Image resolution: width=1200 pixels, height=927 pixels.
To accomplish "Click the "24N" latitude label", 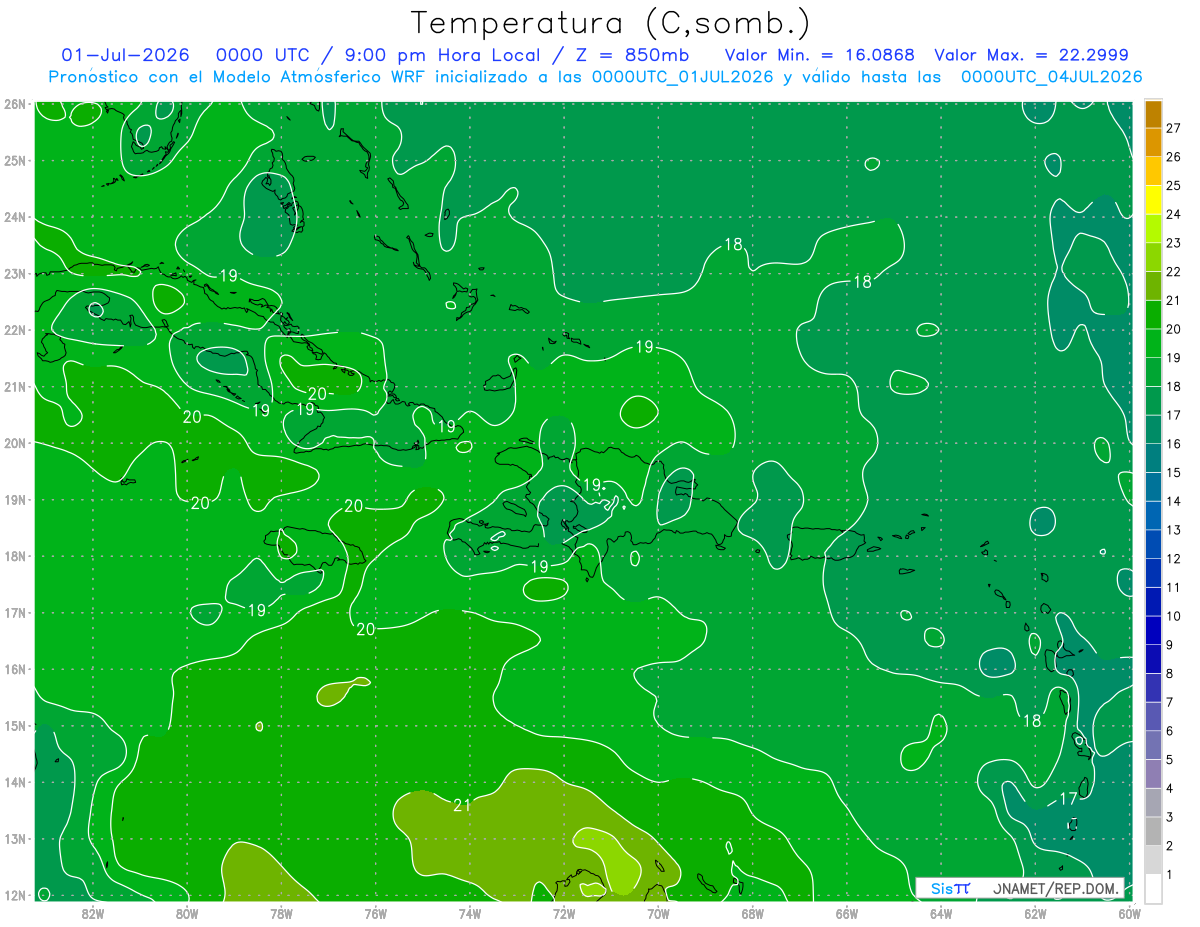I will coord(14,217).
